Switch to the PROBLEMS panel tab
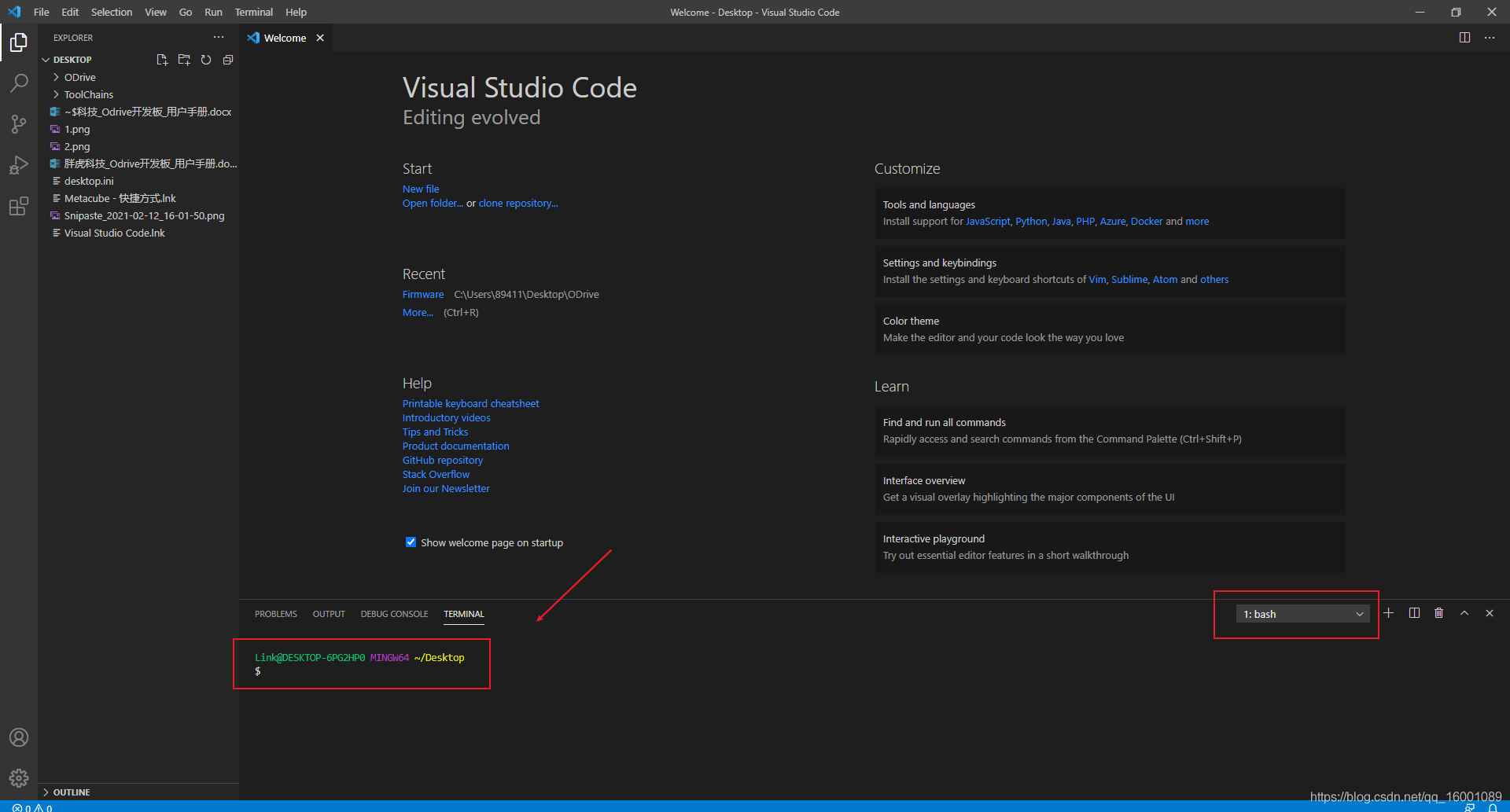1510x812 pixels. [x=276, y=614]
